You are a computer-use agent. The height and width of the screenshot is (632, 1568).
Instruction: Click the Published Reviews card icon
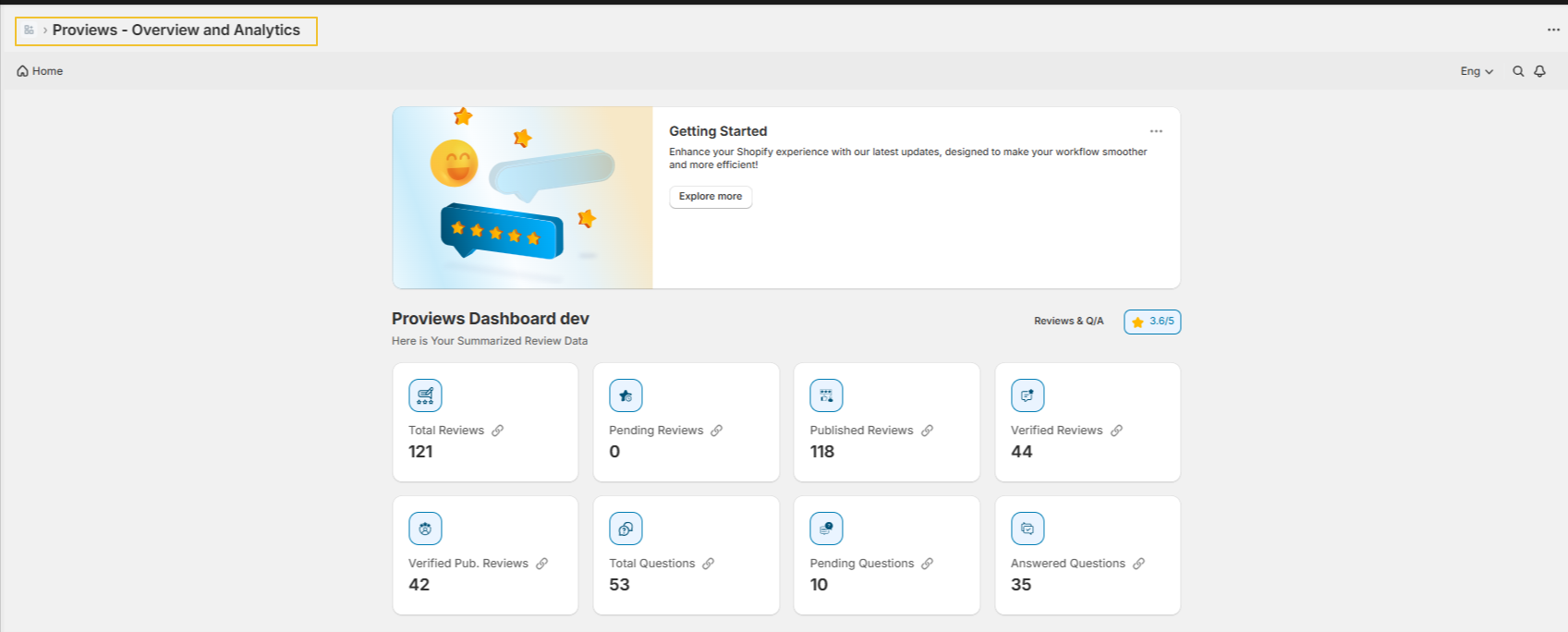(x=826, y=395)
